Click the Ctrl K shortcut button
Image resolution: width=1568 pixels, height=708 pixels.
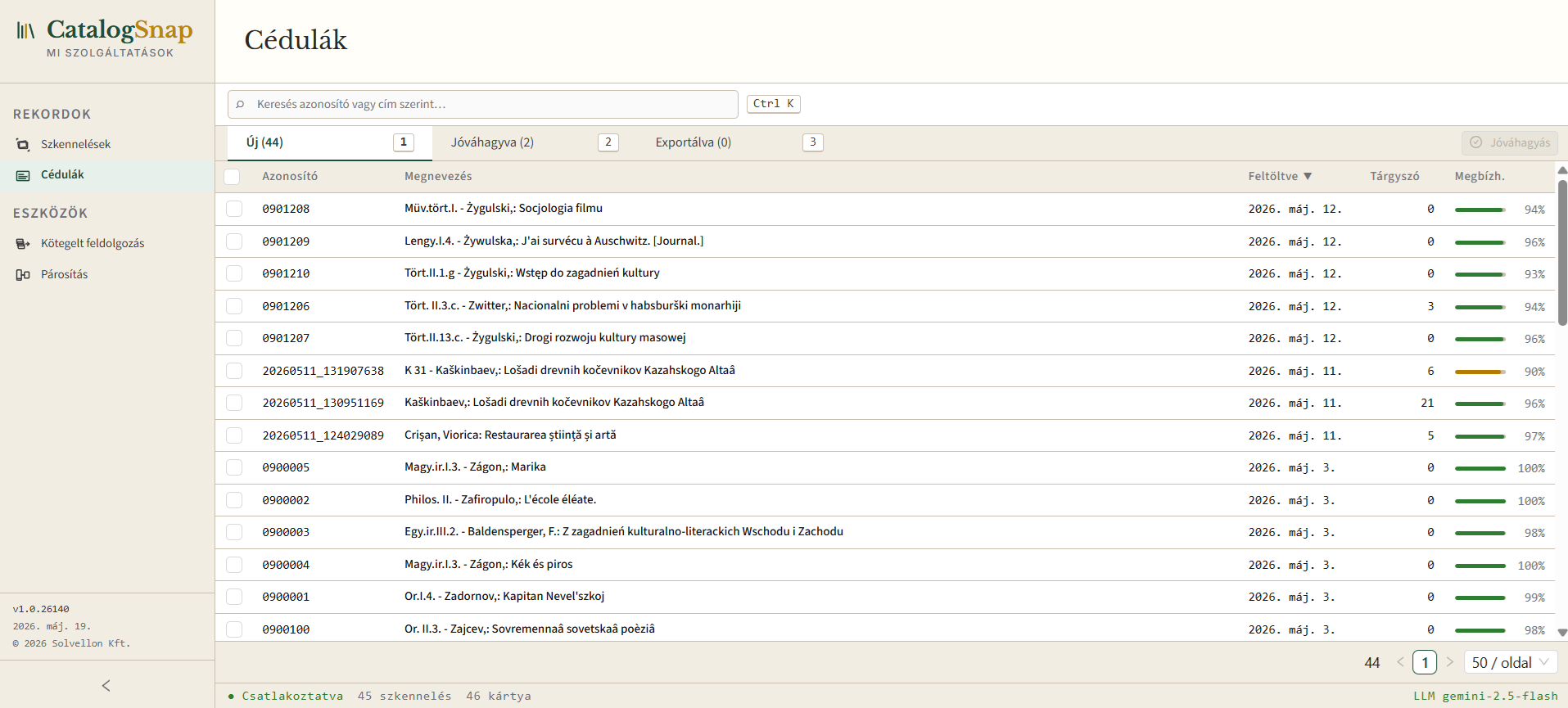(x=773, y=104)
